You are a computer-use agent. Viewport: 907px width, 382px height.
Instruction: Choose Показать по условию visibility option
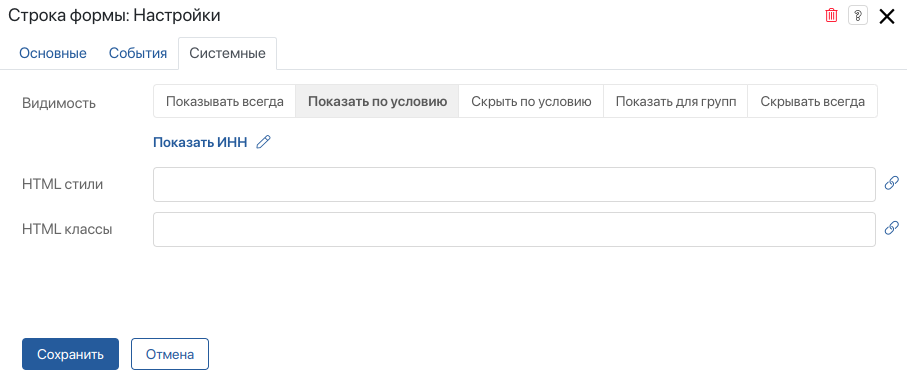click(x=377, y=102)
